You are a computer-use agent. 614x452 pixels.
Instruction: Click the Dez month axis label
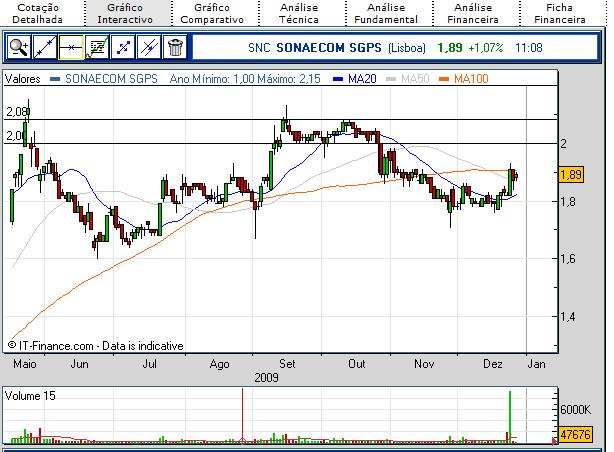tap(493, 364)
